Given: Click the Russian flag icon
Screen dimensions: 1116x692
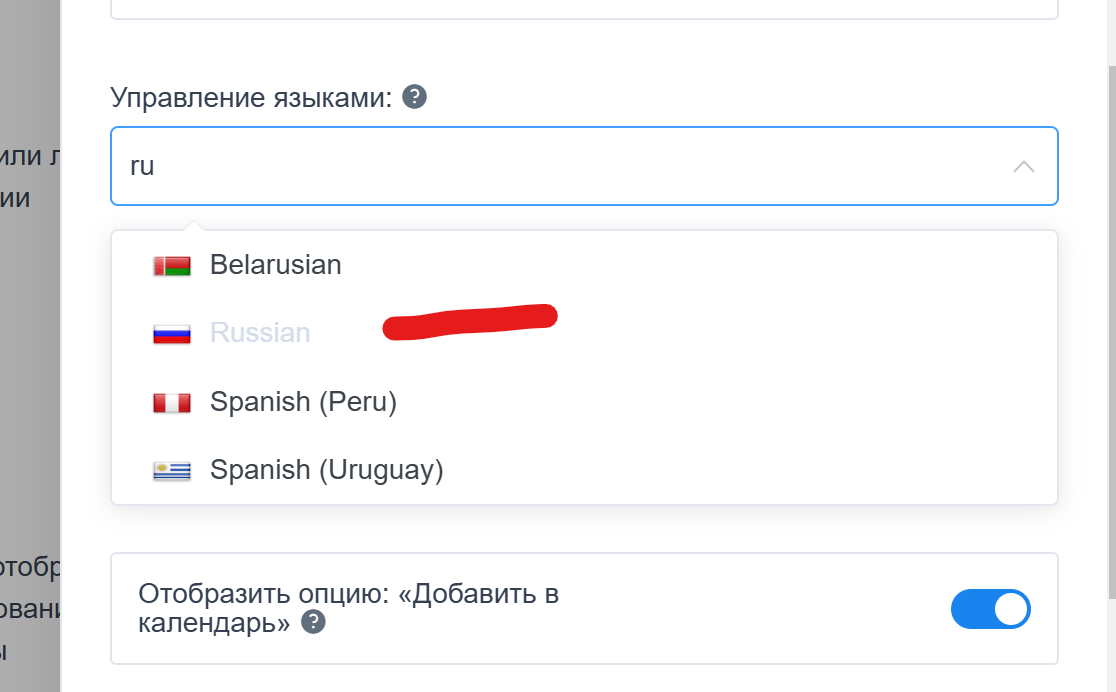Looking at the screenshot, I should click(x=171, y=334).
